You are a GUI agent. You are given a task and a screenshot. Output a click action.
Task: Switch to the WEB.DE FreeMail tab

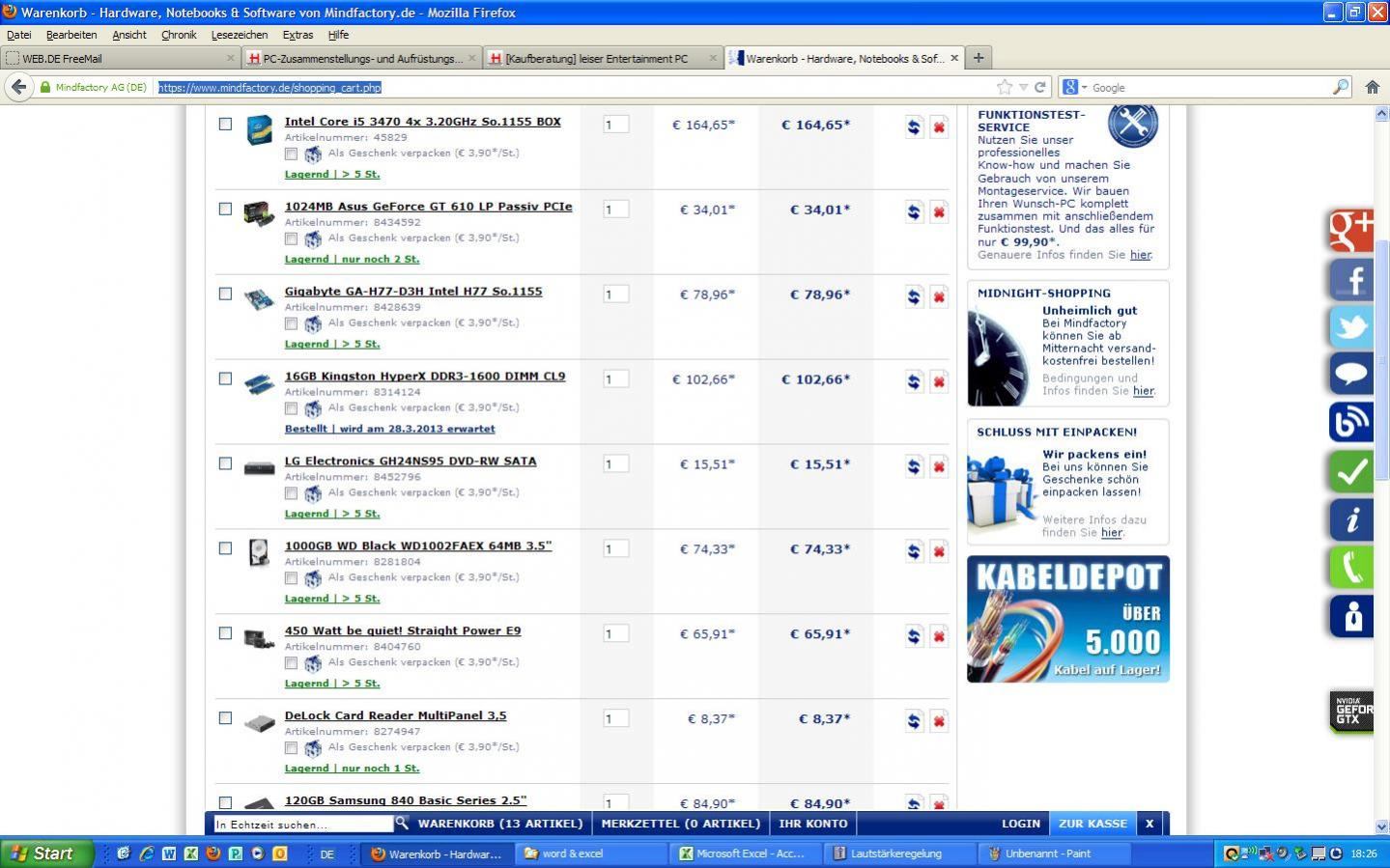pyautogui.click(x=120, y=58)
